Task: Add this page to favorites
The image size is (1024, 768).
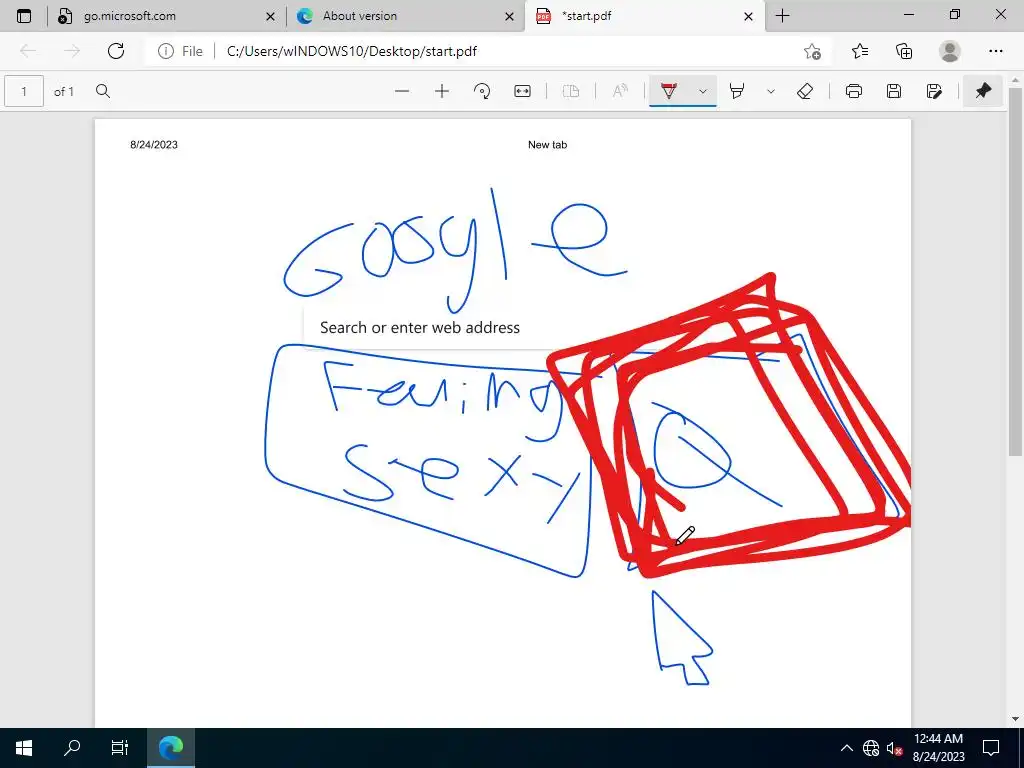Action: (x=812, y=51)
